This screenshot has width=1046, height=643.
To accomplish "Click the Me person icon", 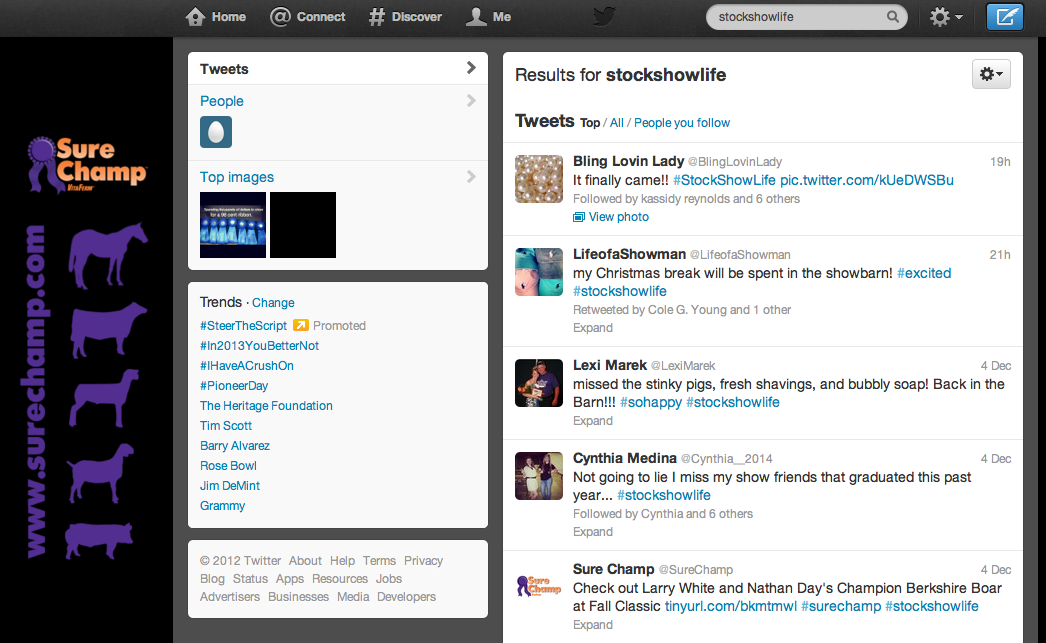I will coord(476,17).
